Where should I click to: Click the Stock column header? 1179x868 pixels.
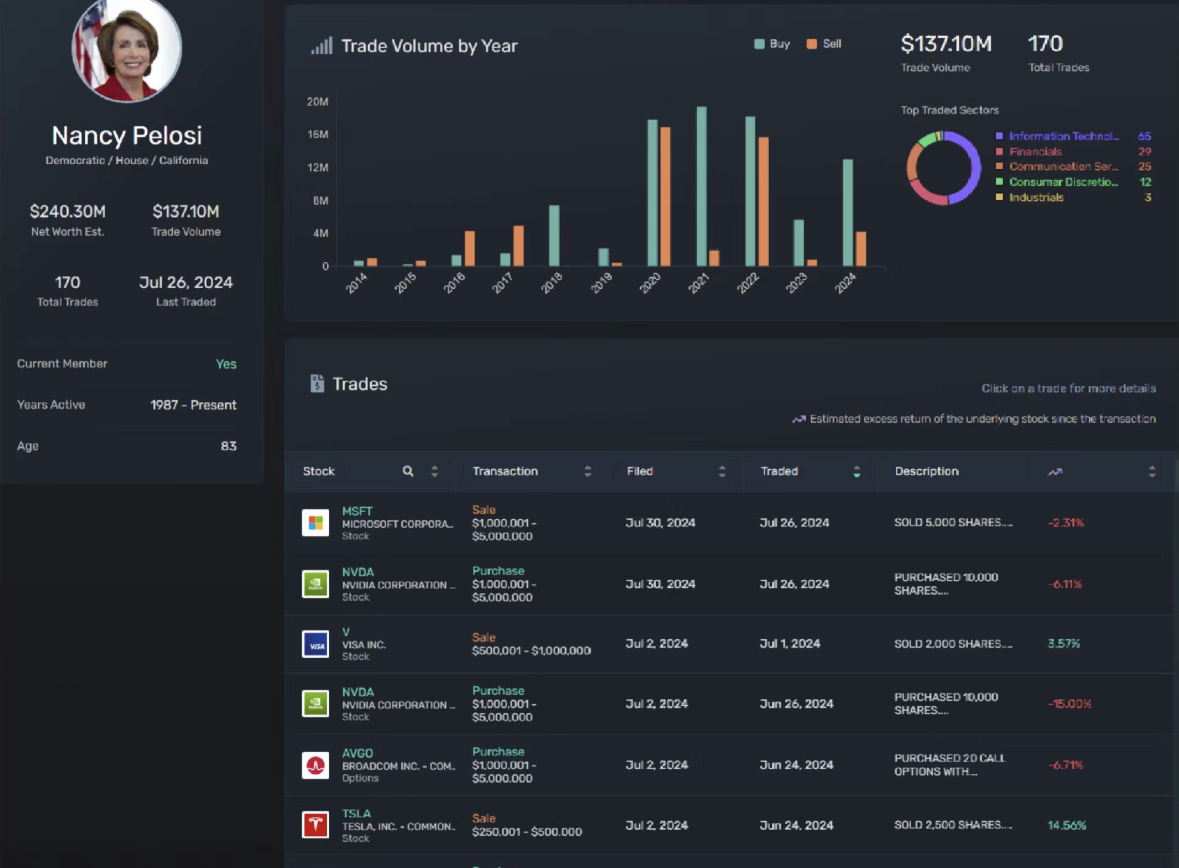(x=319, y=471)
